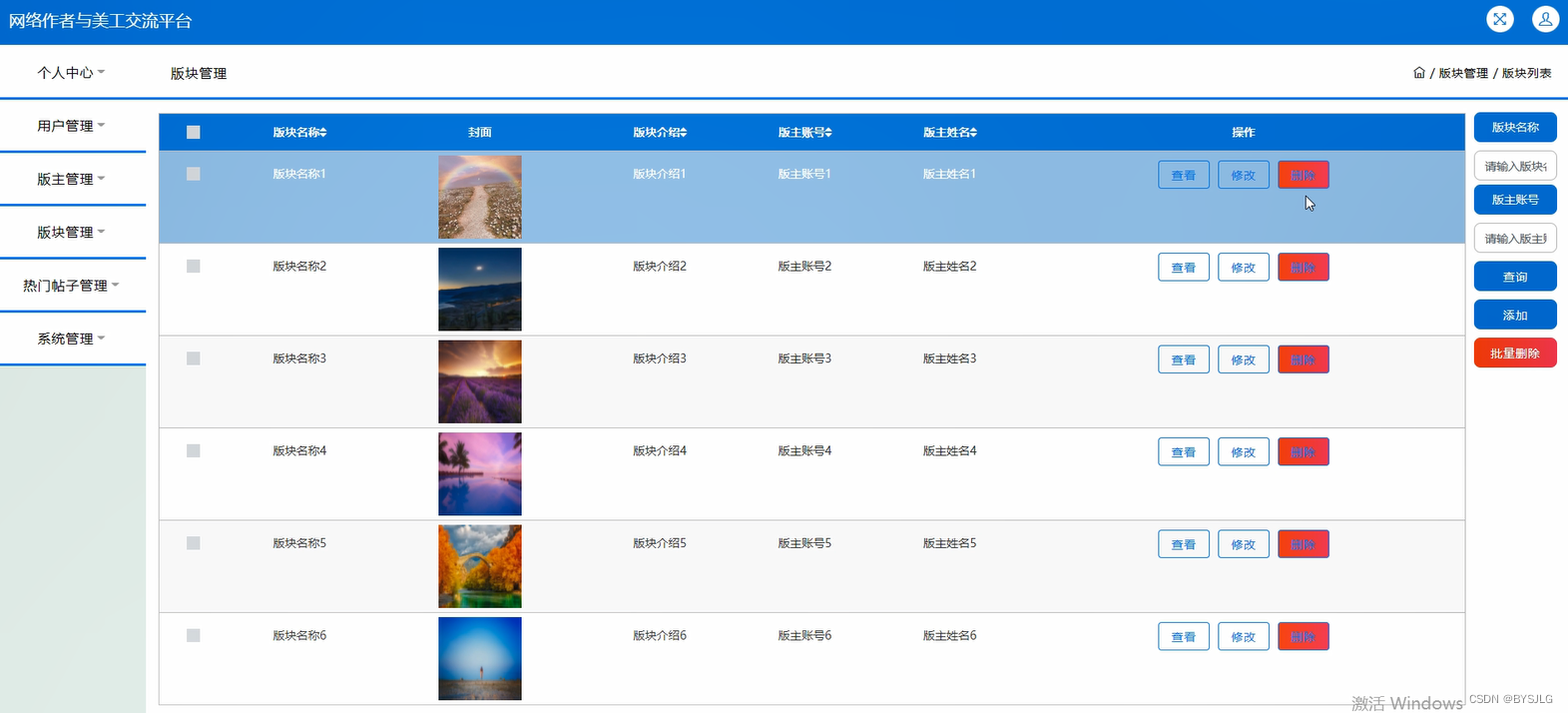Open lavender field cover image of 版块名称3

coord(480,381)
